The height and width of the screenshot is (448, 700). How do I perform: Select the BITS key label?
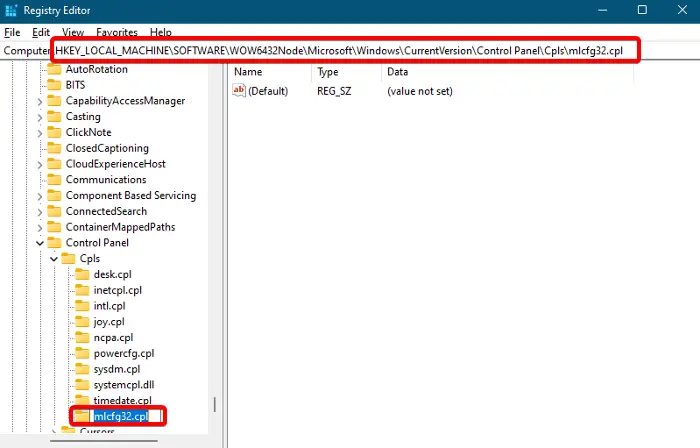(x=75, y=85)
